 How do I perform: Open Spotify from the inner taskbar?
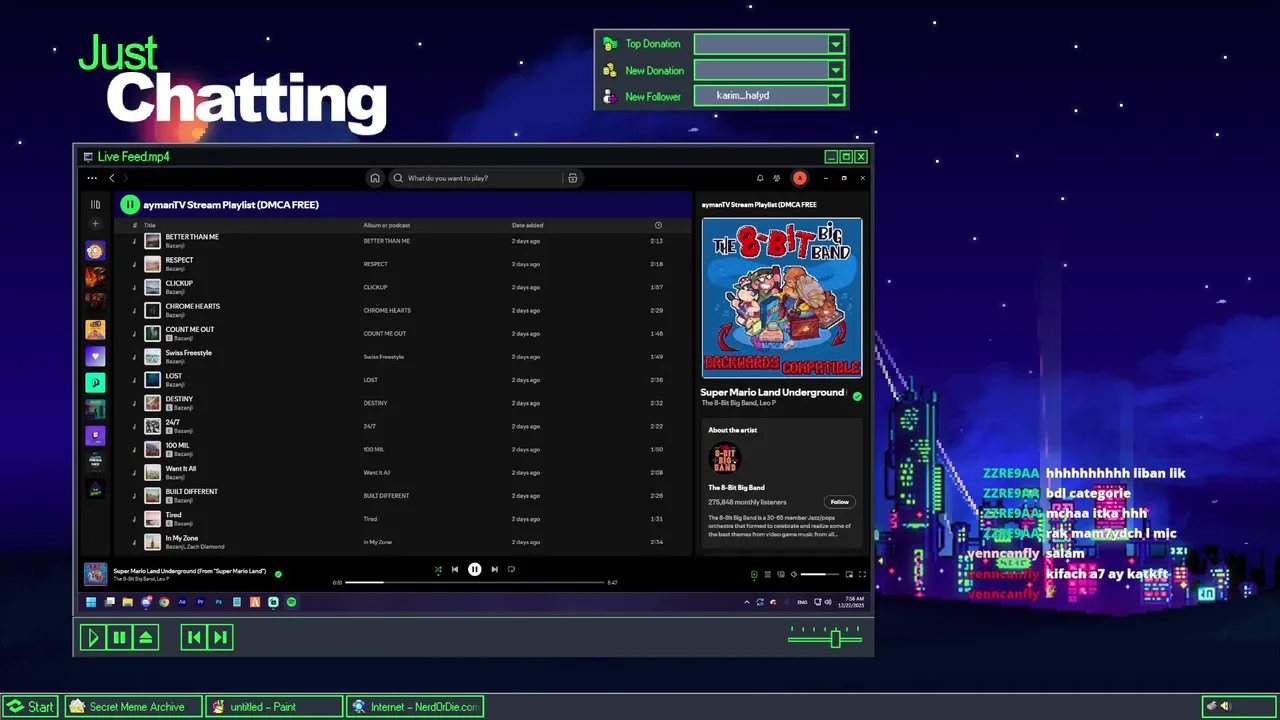pos(291,602)
